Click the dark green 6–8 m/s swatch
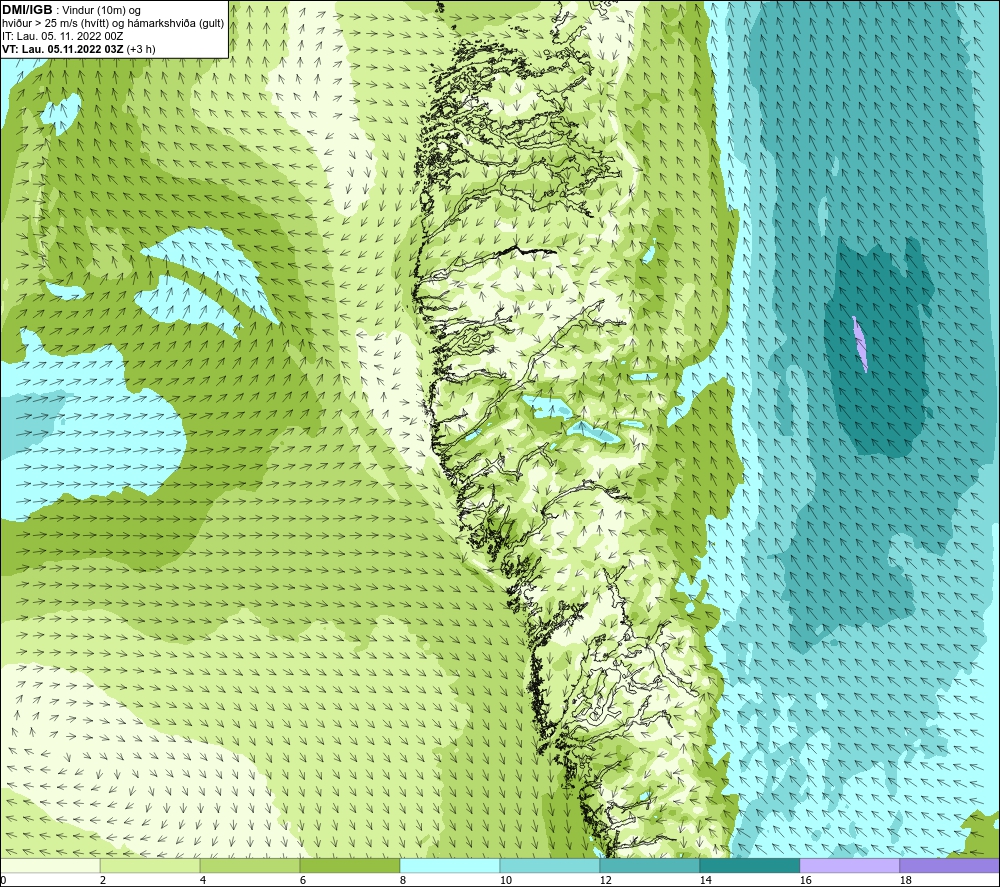The width and height of the screenshot is (1000, 887). [349, 865]
